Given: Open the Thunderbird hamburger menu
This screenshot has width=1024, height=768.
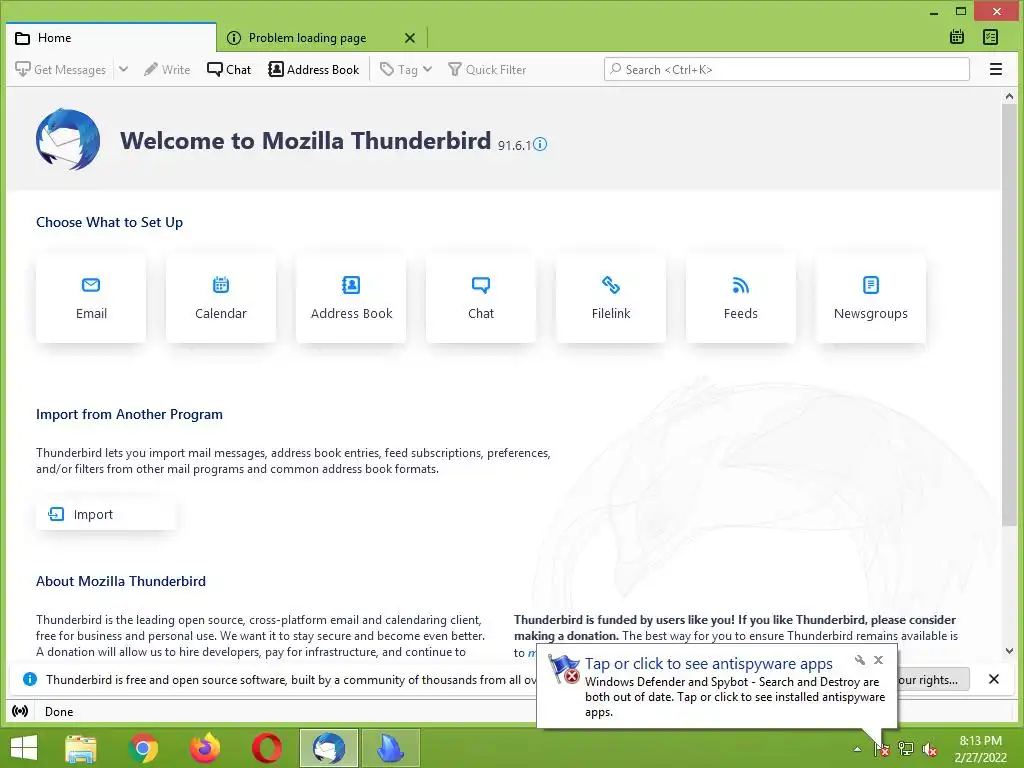Looking at the screenshot, I should click(x=995, y=69).
